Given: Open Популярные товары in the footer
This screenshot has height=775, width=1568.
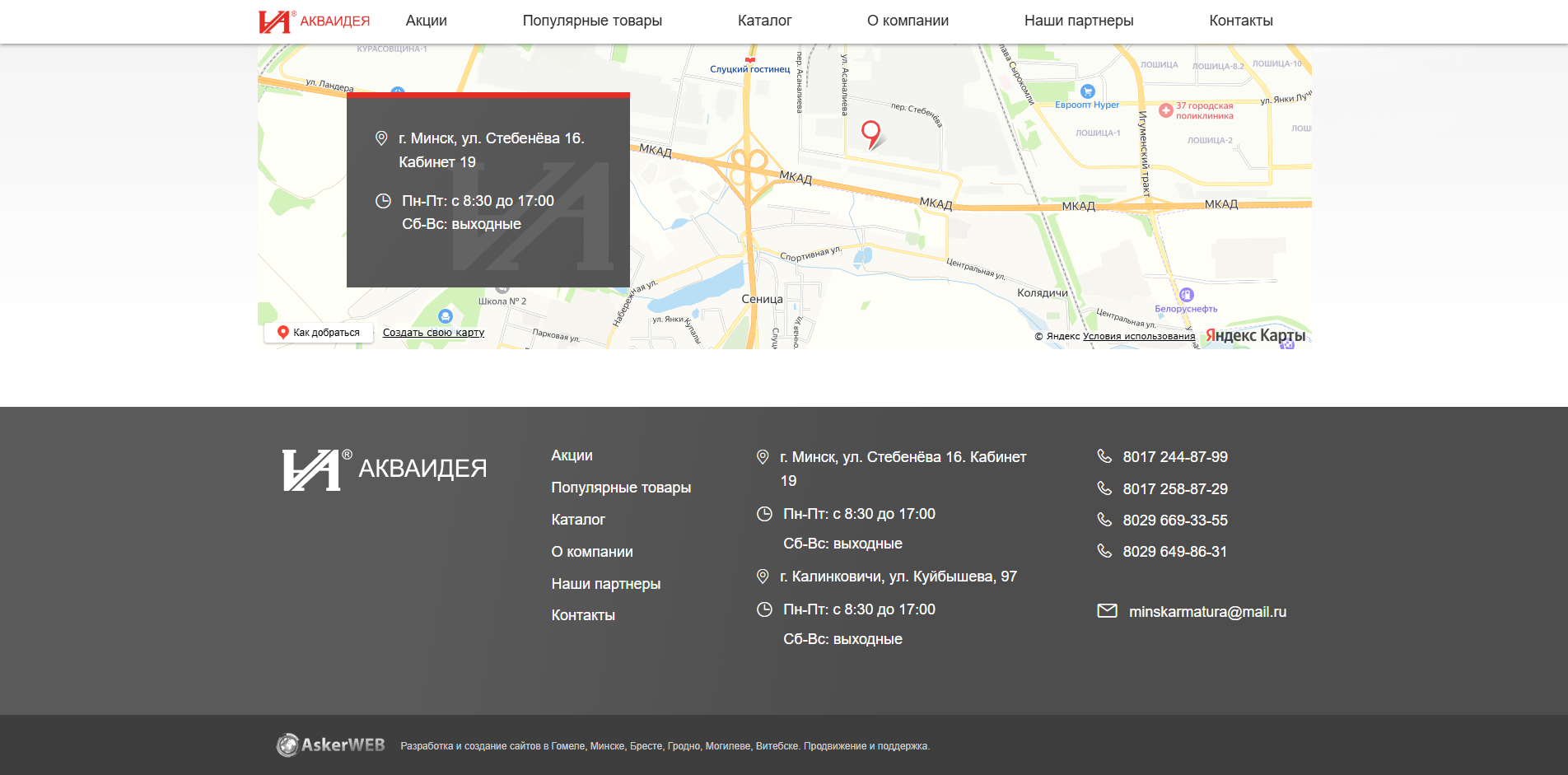Looking at the screenshot, I should pyautogui.click(x=621, y=488).
